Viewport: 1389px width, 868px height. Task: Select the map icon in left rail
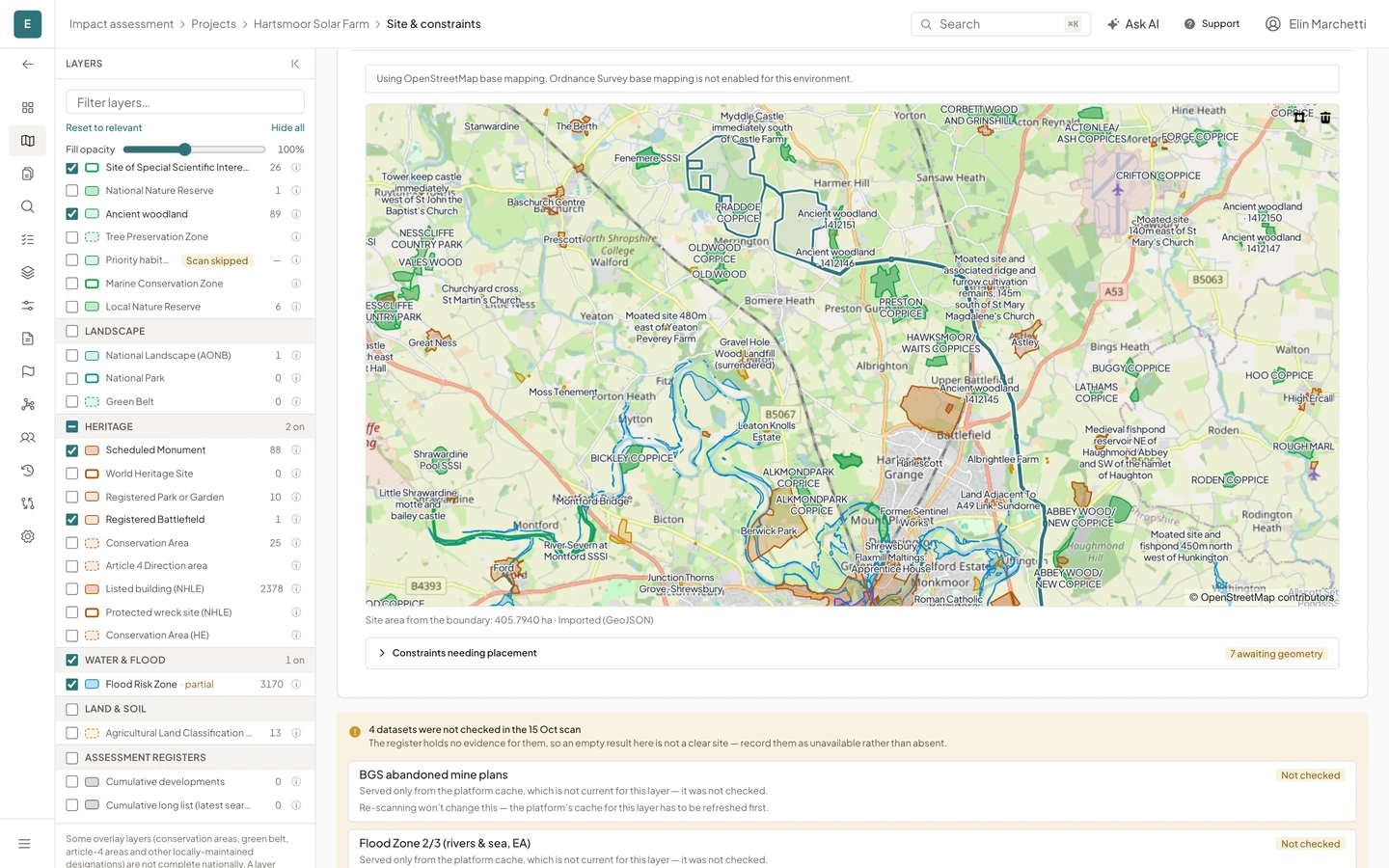tap(28, 141)
